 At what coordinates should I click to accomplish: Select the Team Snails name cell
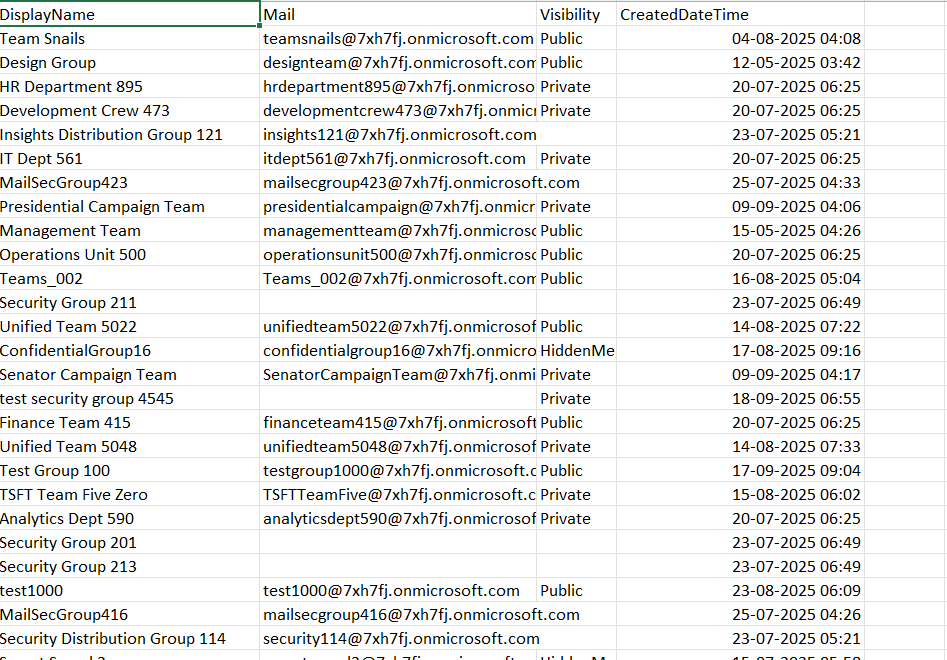click(x=129, y=39)
